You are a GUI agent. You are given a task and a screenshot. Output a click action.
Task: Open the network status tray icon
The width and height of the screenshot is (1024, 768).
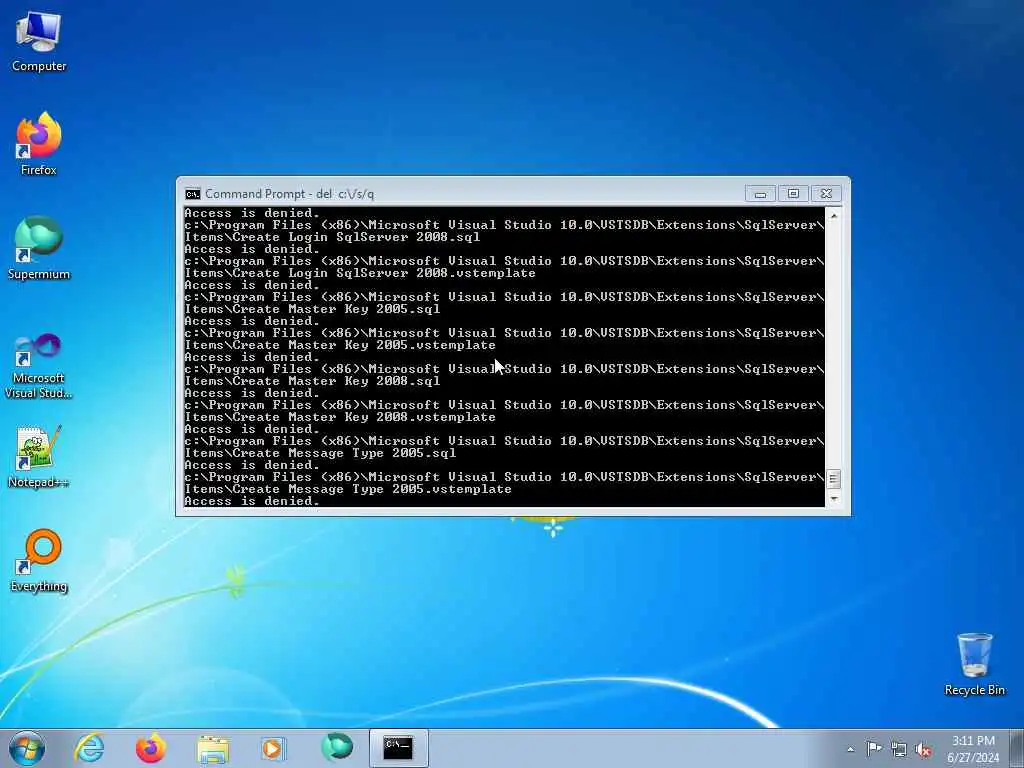coord(899,749)
